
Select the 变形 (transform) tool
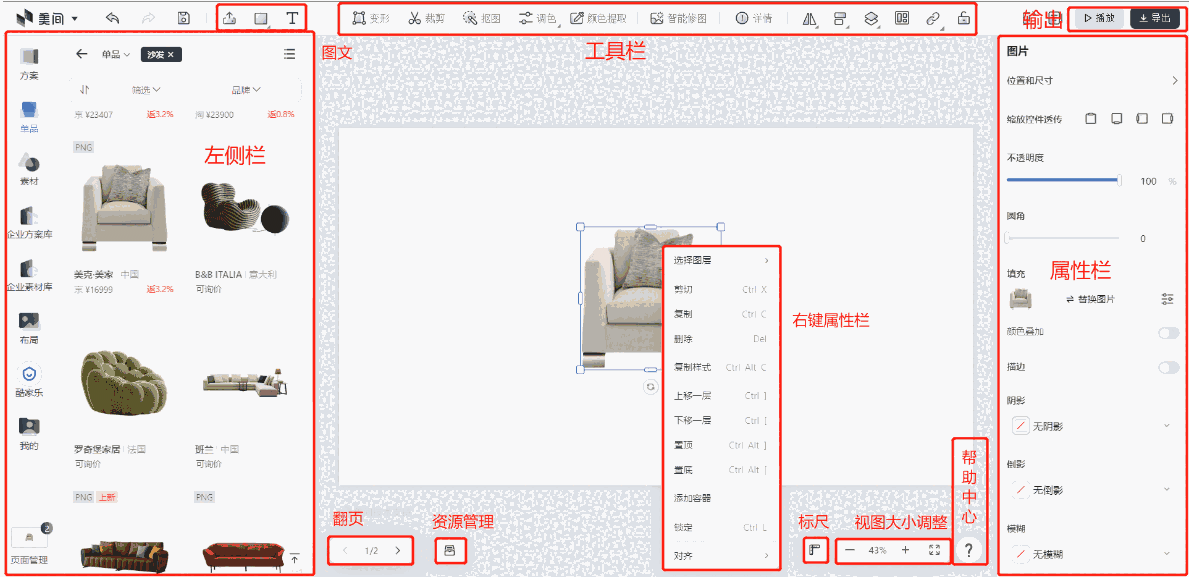tap(371, 17)
